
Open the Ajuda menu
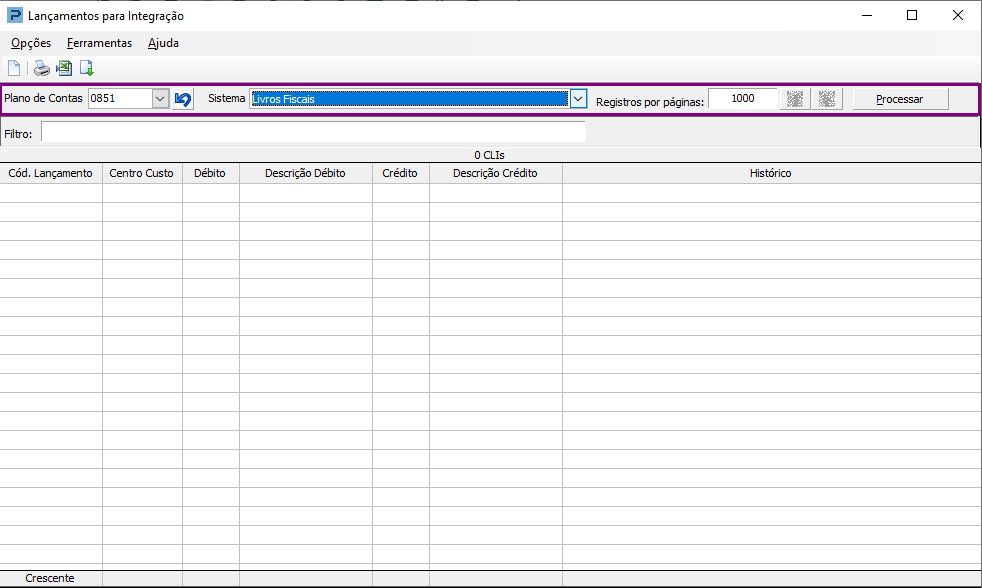click(x=163, y=43)
